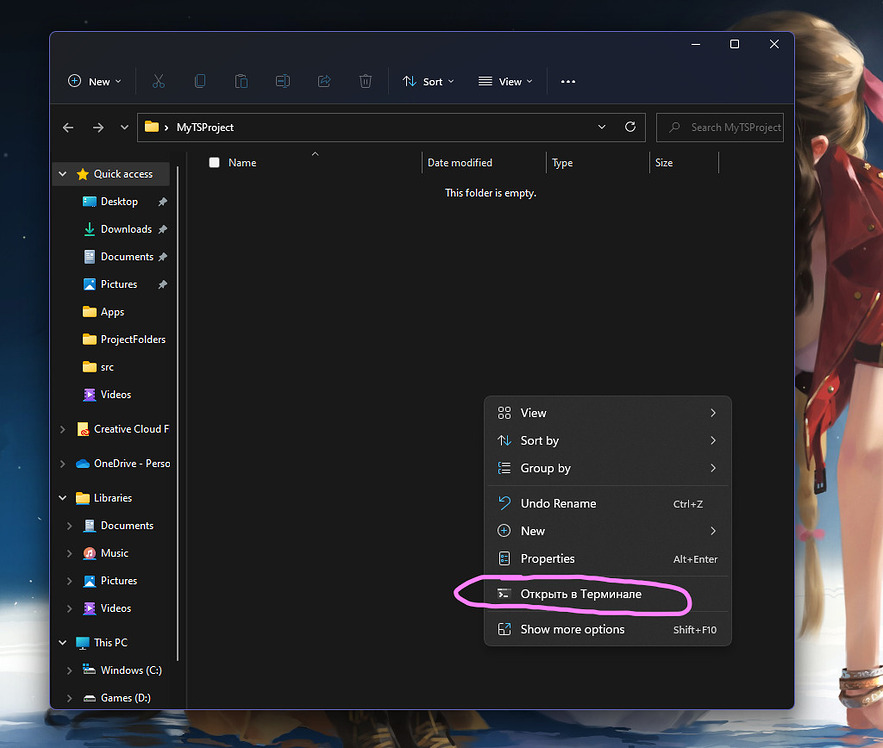Click Show more options menu entry
Image resolution: width=883 pixels, height=748 pixels.
(572, 629)
